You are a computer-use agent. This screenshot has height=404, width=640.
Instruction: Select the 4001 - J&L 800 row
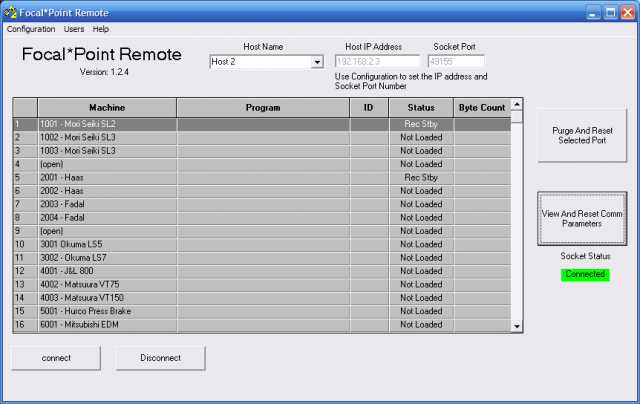[262, 271]
